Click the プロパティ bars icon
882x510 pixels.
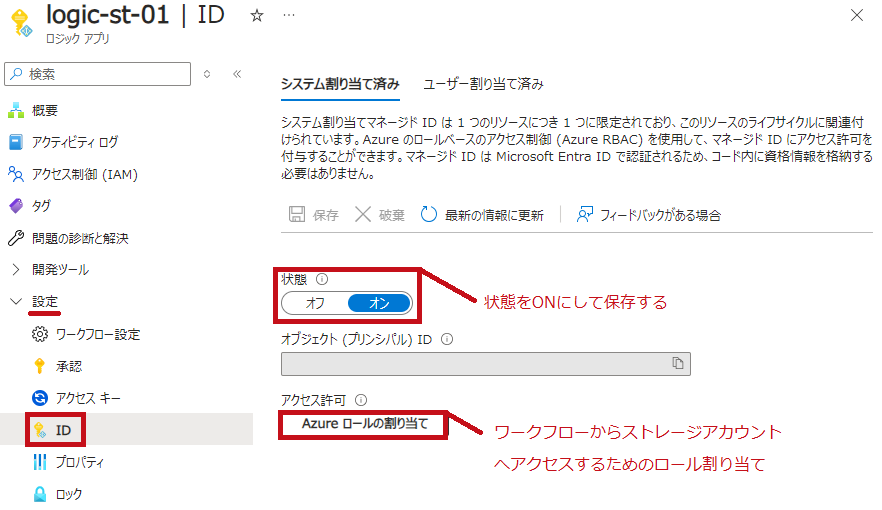coord(39,462)
